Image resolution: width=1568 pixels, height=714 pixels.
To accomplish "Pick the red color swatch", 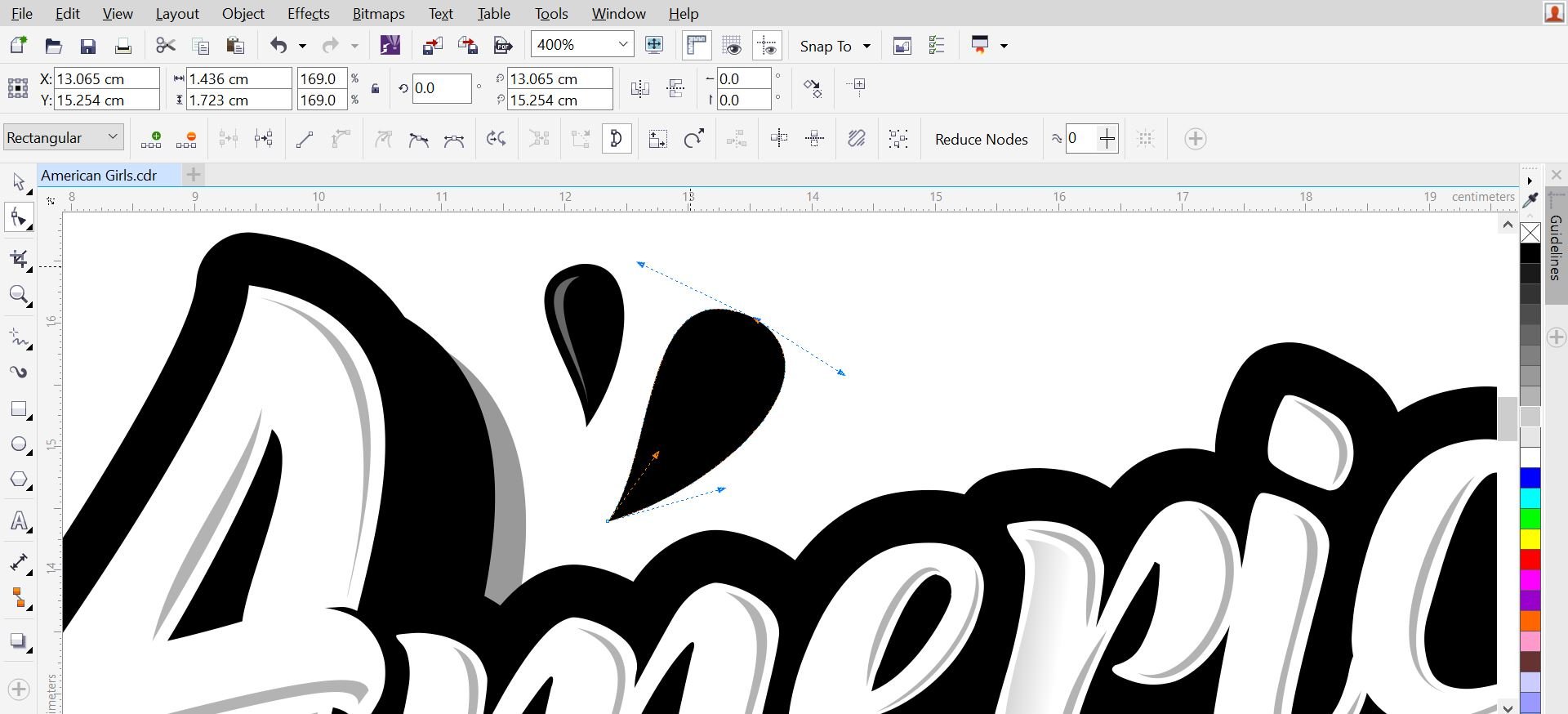I will [x=1530, y=560].
